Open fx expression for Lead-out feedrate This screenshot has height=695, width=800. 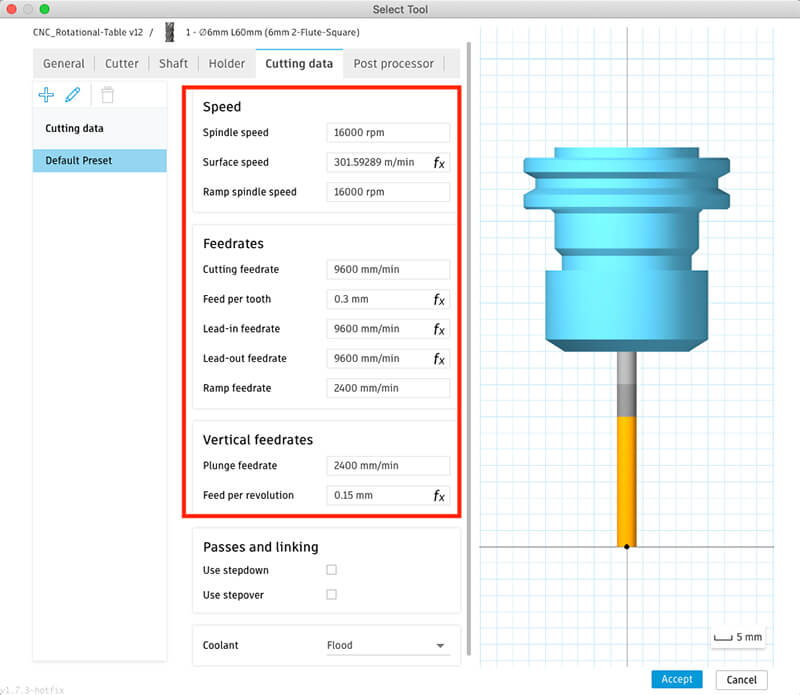click(x=439, y=359)
